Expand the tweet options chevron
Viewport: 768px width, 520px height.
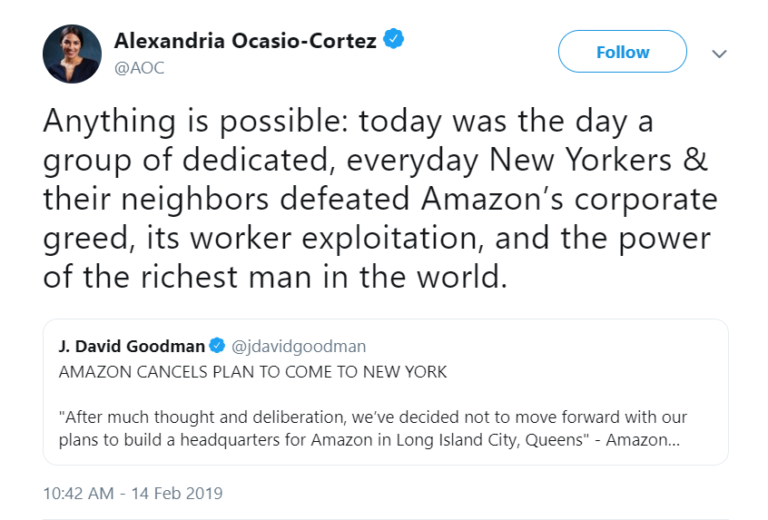[x=719, y=54]
